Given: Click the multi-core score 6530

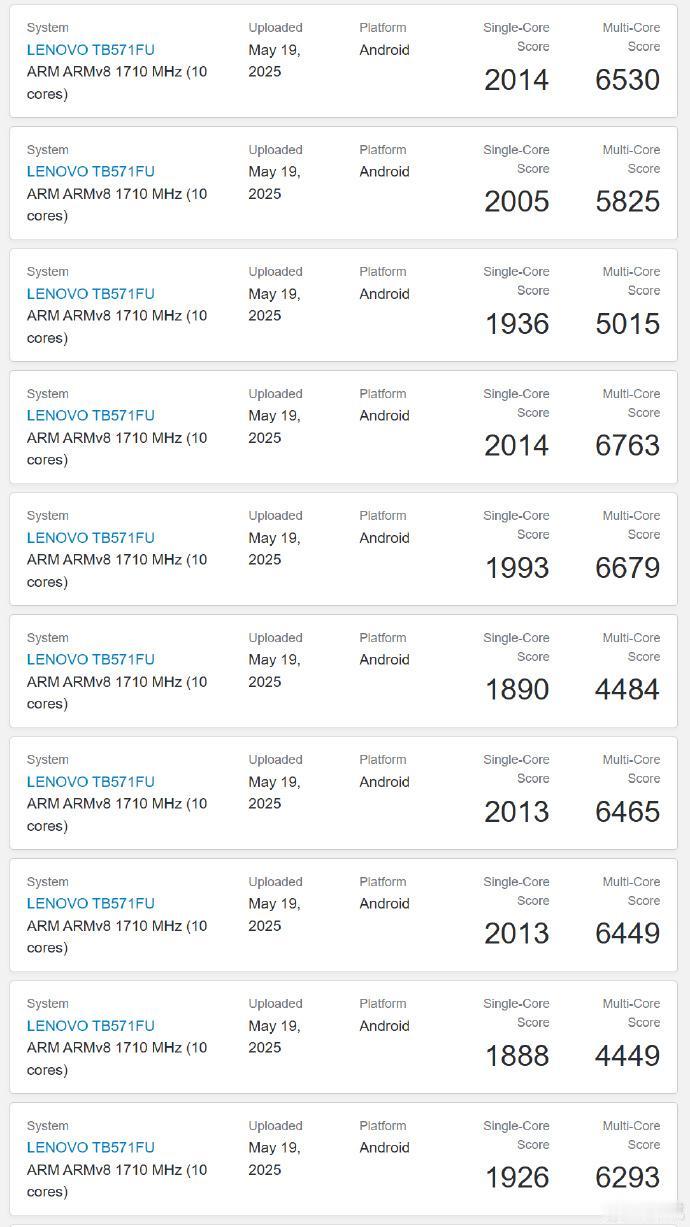Looking at the screenshot, I should [x=628, y=80].
